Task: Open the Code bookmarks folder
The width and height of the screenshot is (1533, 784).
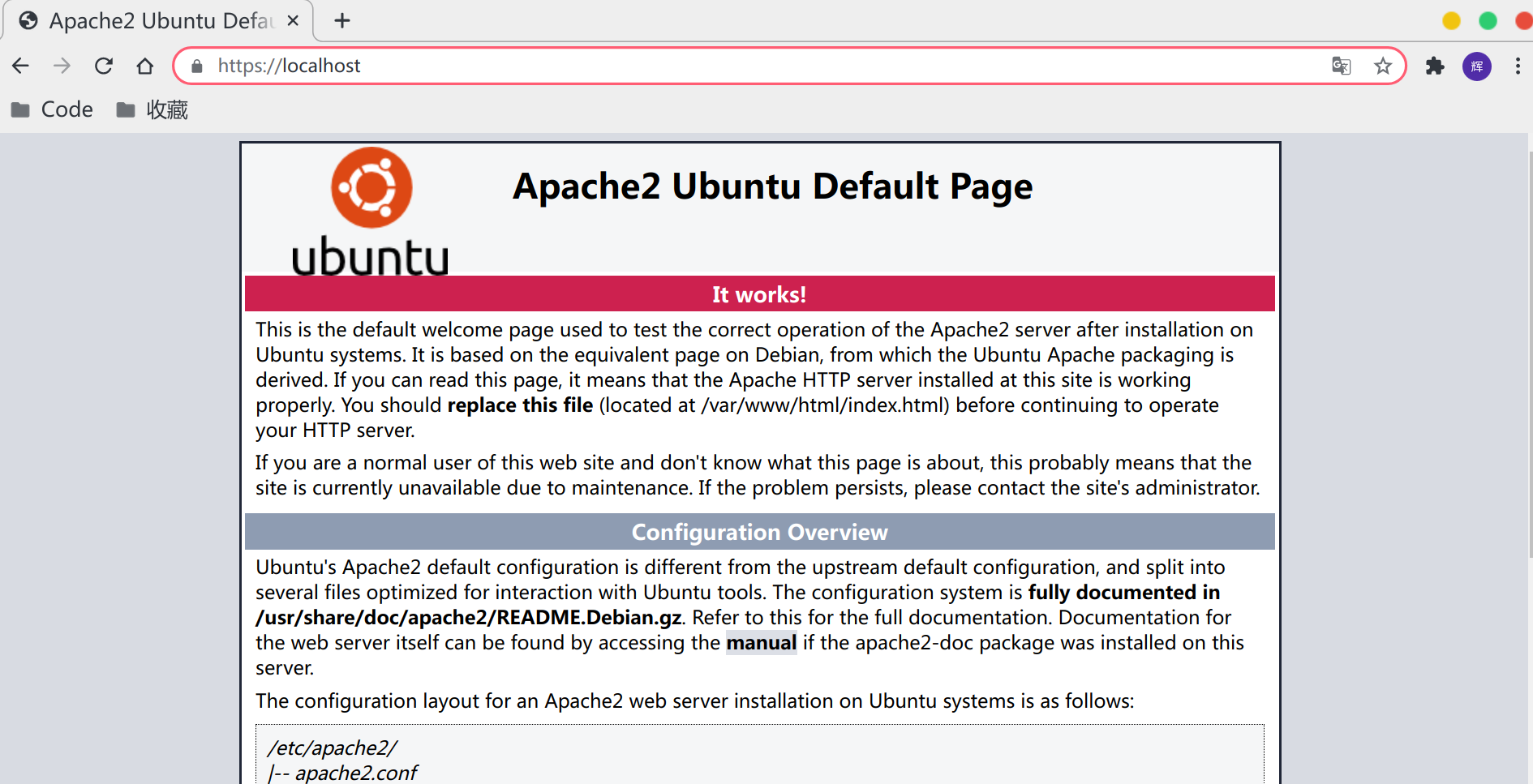Action: (53, 109)
